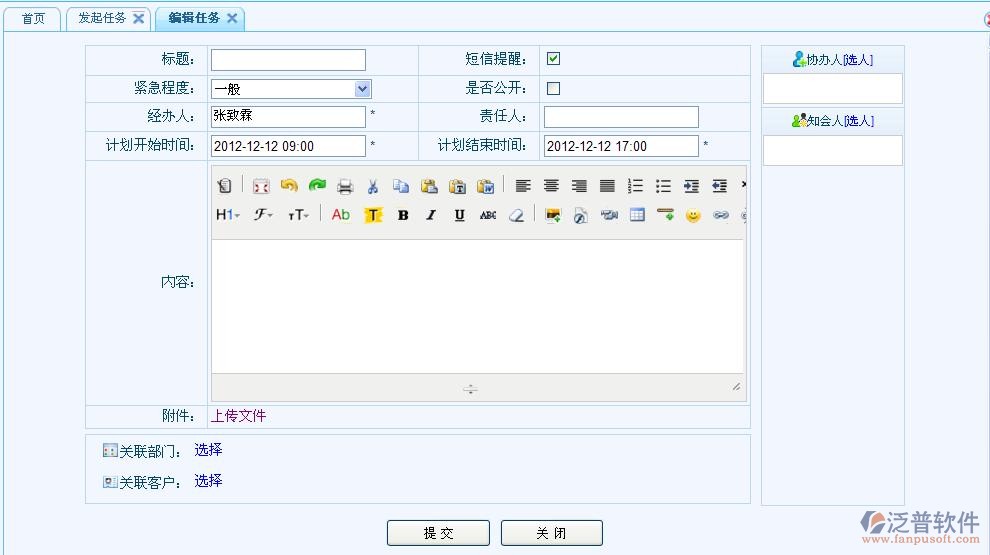
Task: Click inside the 内容 editor area
Action: pyautogui.click(x=478, y=306)
